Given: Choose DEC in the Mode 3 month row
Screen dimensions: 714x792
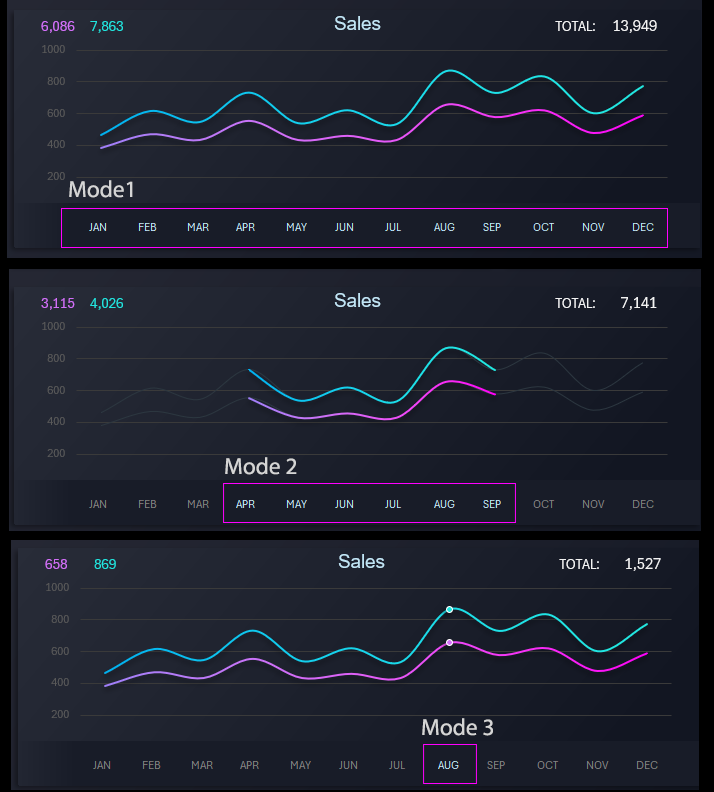Looking at the screenshot, I should [x=647, y=765].
